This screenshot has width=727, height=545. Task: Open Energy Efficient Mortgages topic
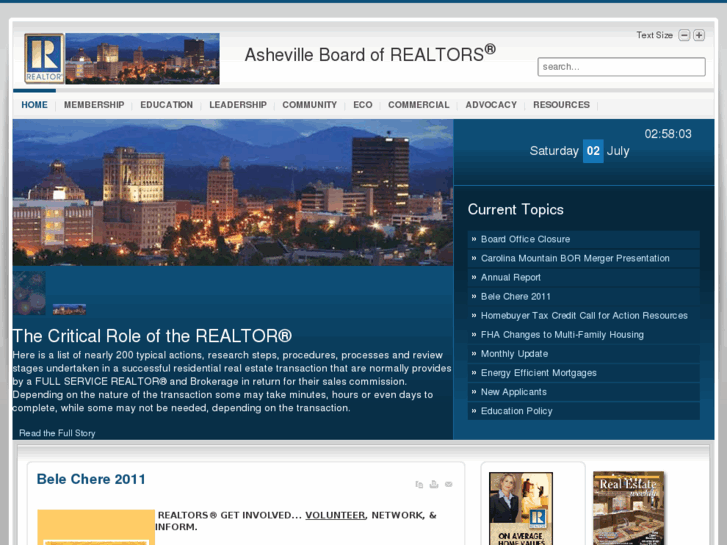(x=584, y=373)
